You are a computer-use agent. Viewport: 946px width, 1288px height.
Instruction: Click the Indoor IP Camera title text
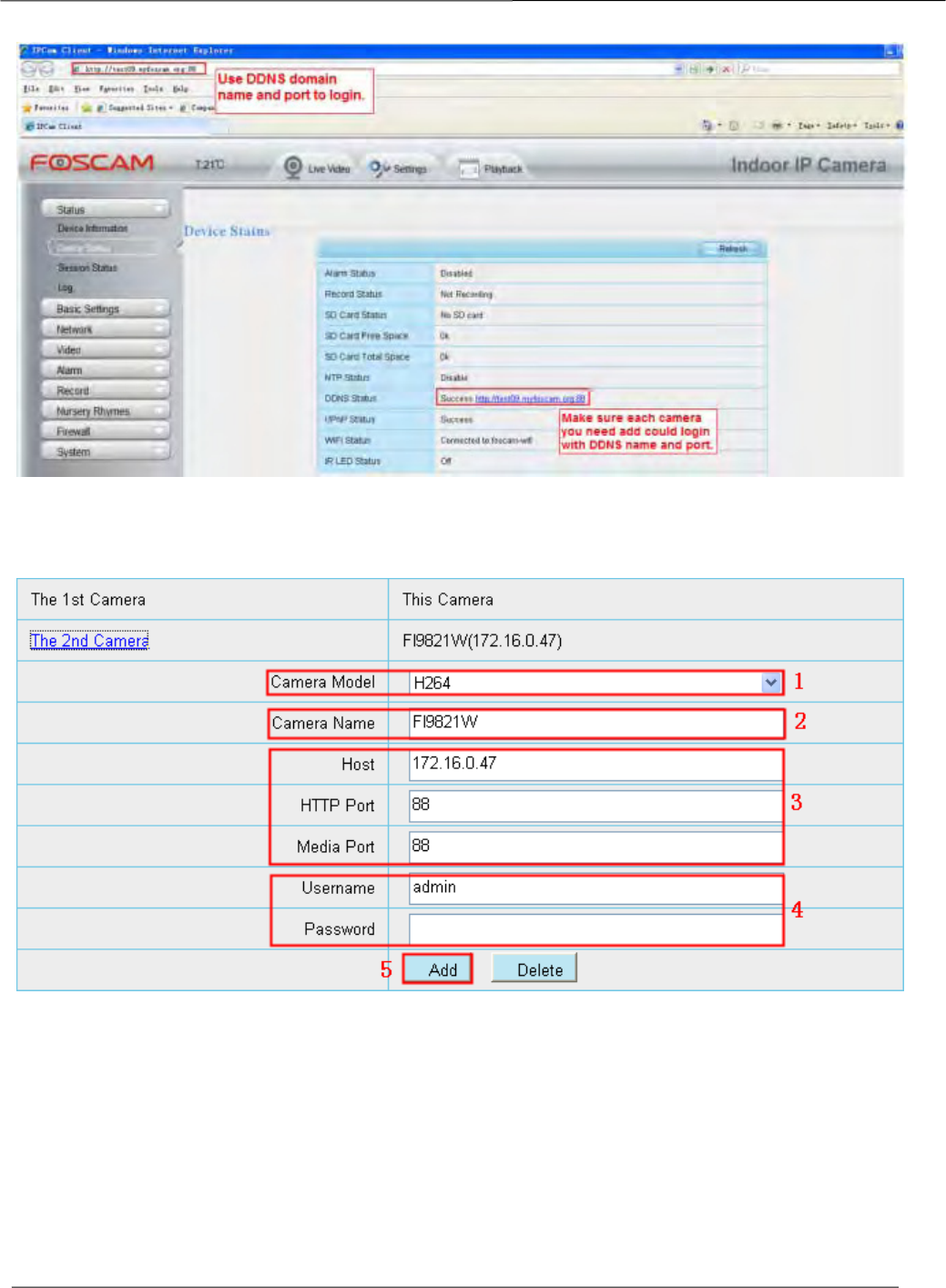tap(809, 165)
